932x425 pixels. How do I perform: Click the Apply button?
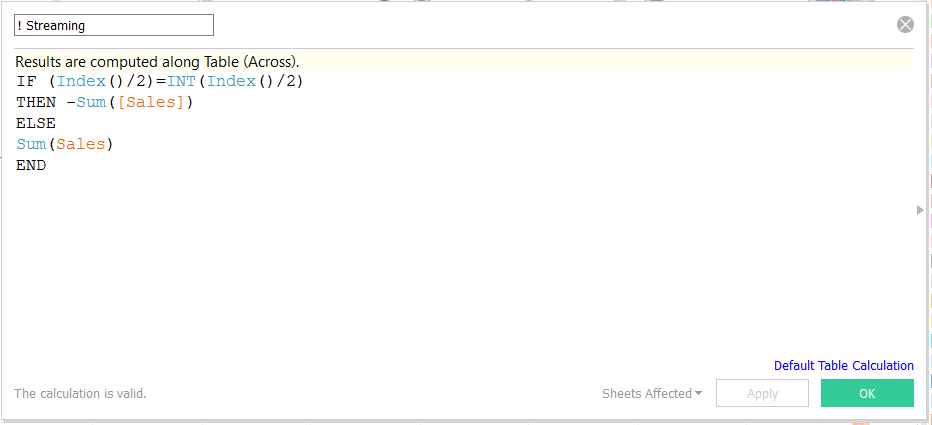(762, 394)
